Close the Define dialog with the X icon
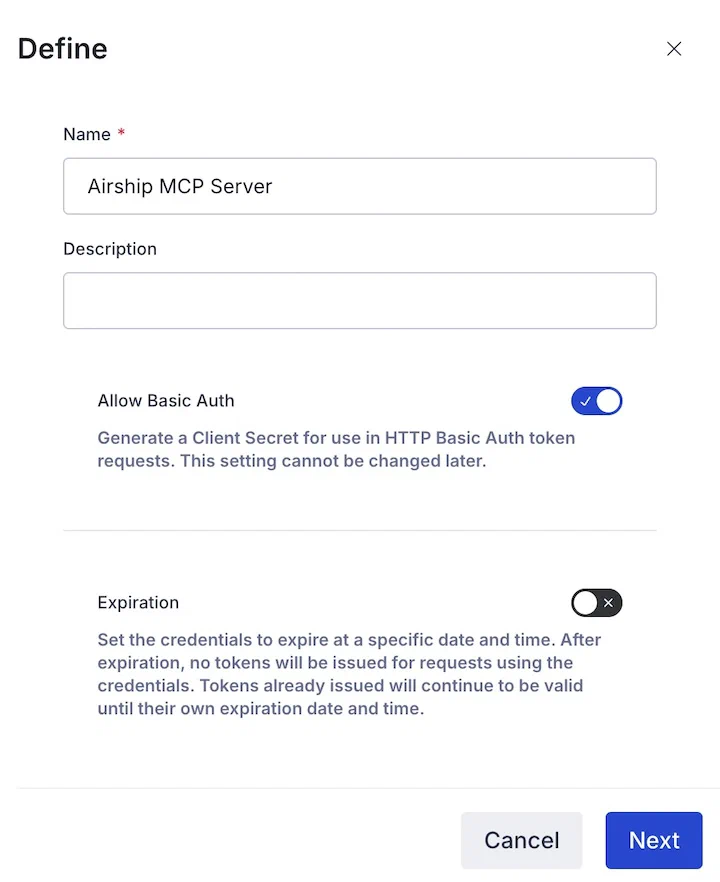Image resolution: width=720 pixels, height=882 pixels. tap(674, 49)
